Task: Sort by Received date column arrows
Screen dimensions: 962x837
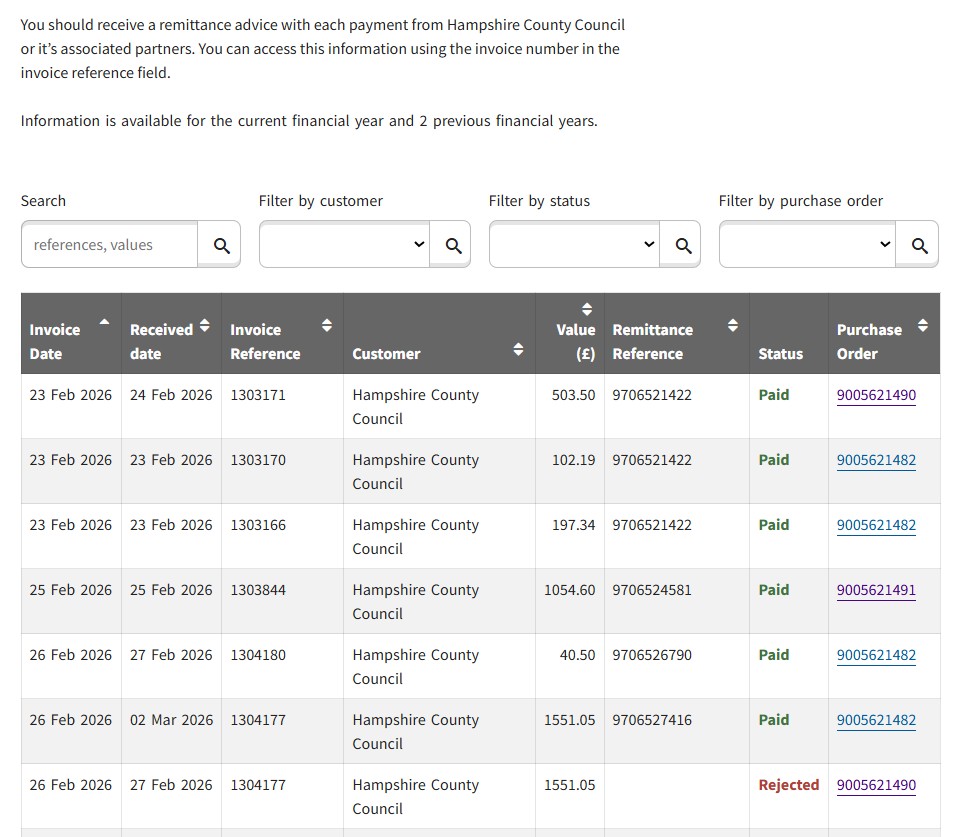Action: click(205, 325)
